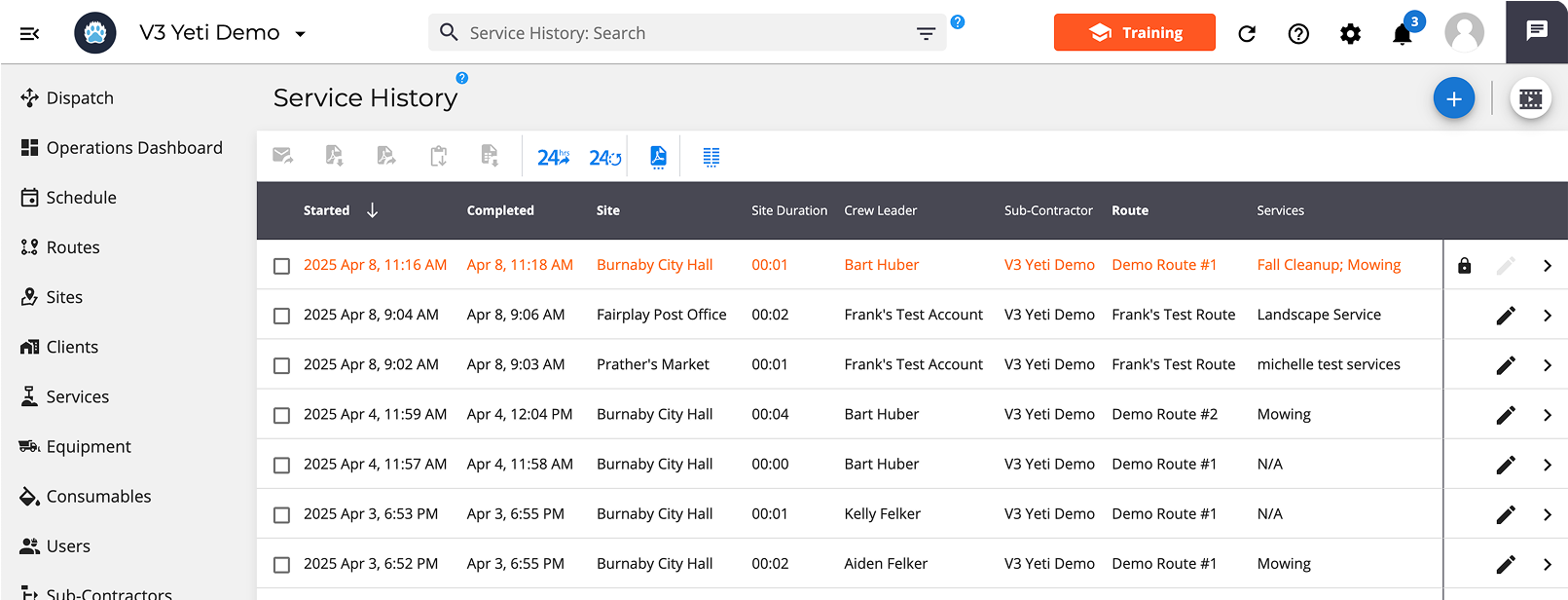This screenshot has height=600, width=1568.
Task: Open search filter options dropdown
Action: click(x=926, y=33)
